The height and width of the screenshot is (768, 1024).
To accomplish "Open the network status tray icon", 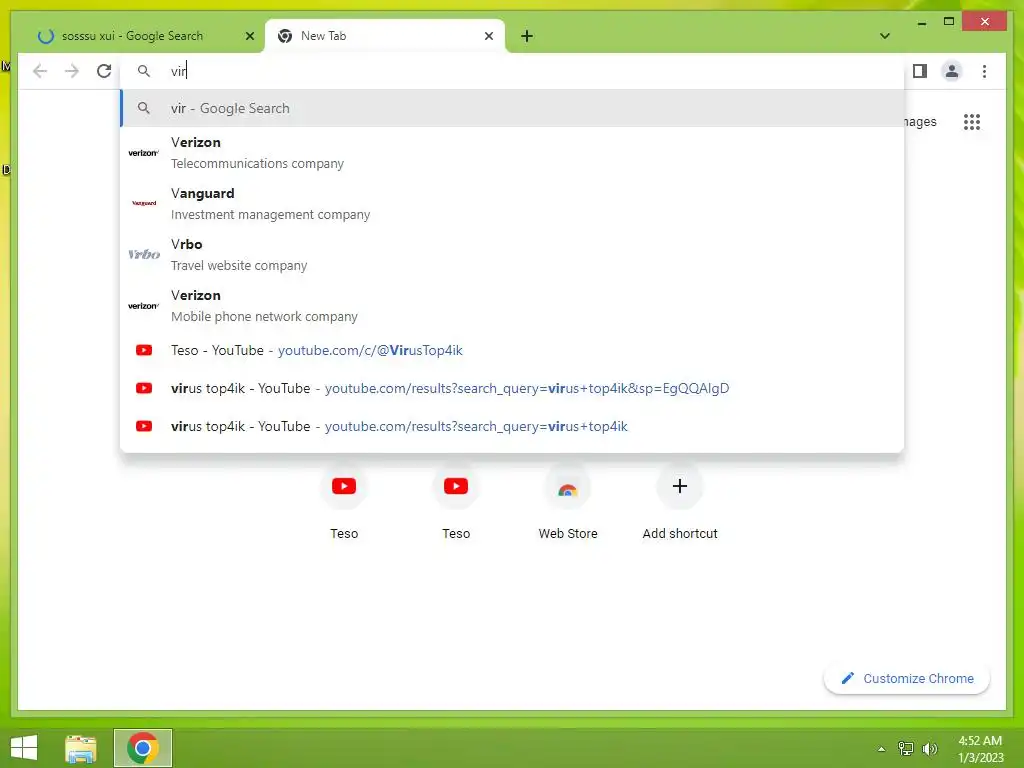I will [905, 749].
